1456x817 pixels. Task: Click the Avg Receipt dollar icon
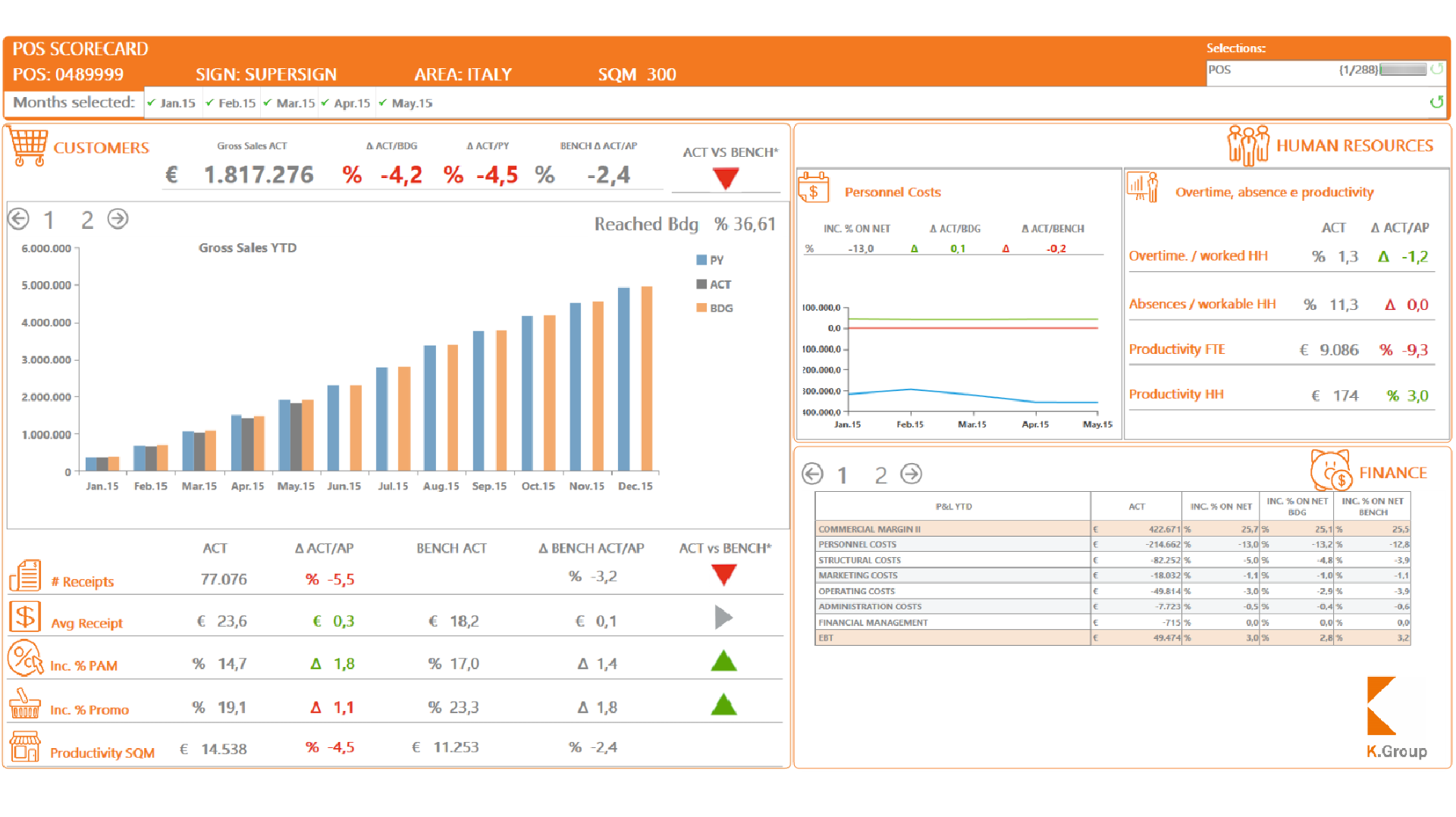click(x=25, y=617)
